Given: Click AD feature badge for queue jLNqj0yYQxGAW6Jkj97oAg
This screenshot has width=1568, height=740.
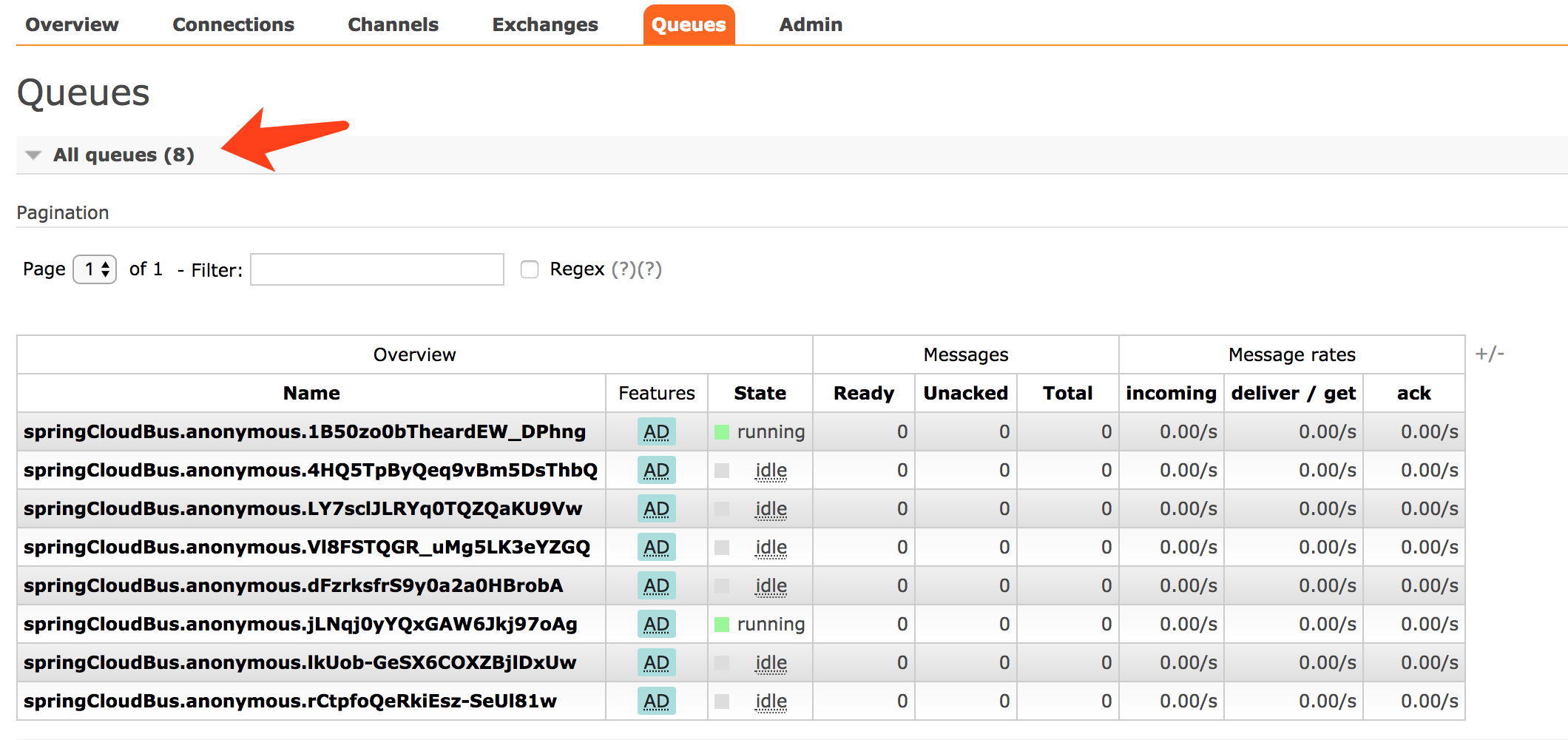Looking at the screenshot, I should [657, 624].
